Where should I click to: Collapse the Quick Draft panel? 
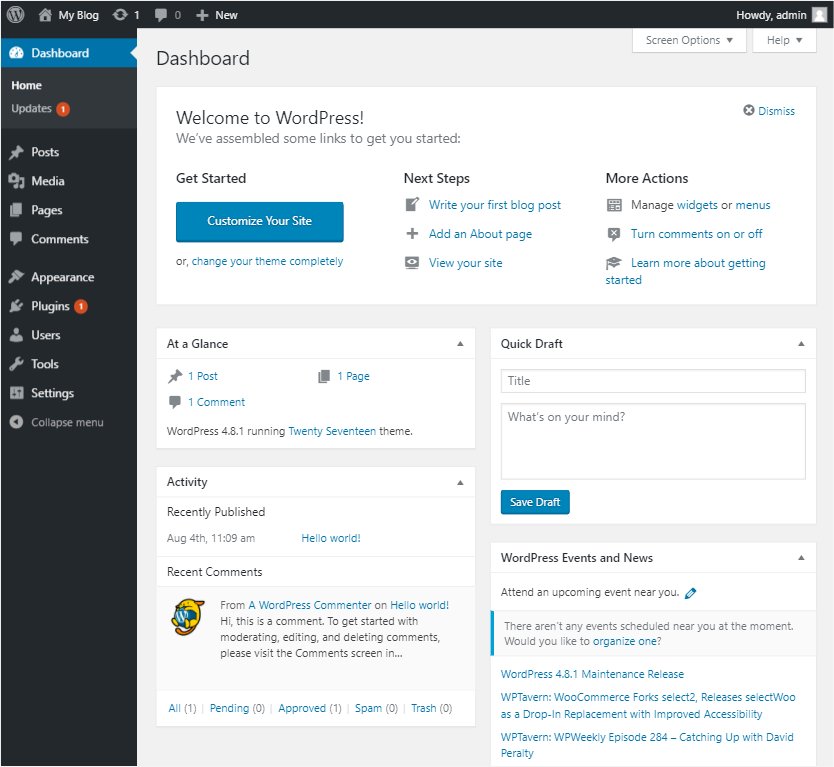pos(801,344)
